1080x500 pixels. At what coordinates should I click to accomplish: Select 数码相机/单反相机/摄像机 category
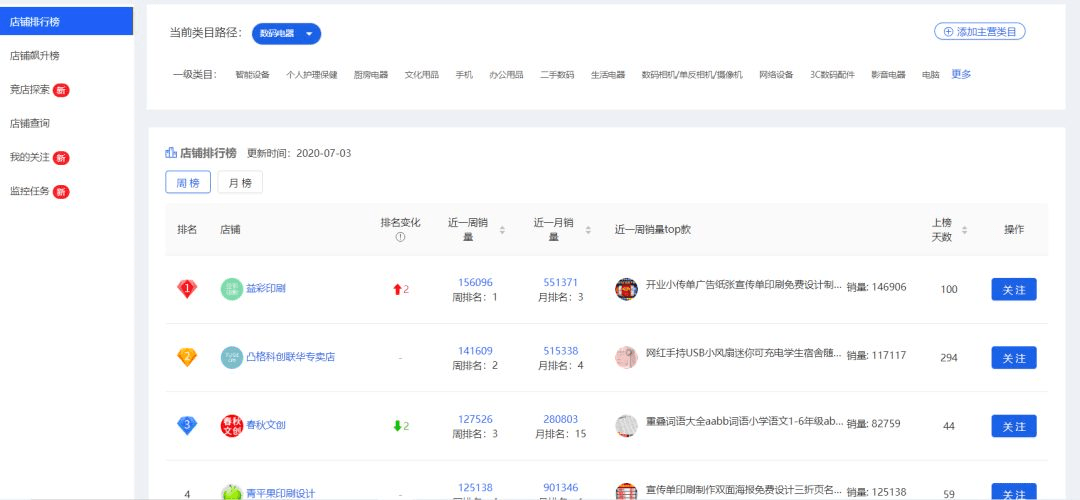tap(692, 75)
